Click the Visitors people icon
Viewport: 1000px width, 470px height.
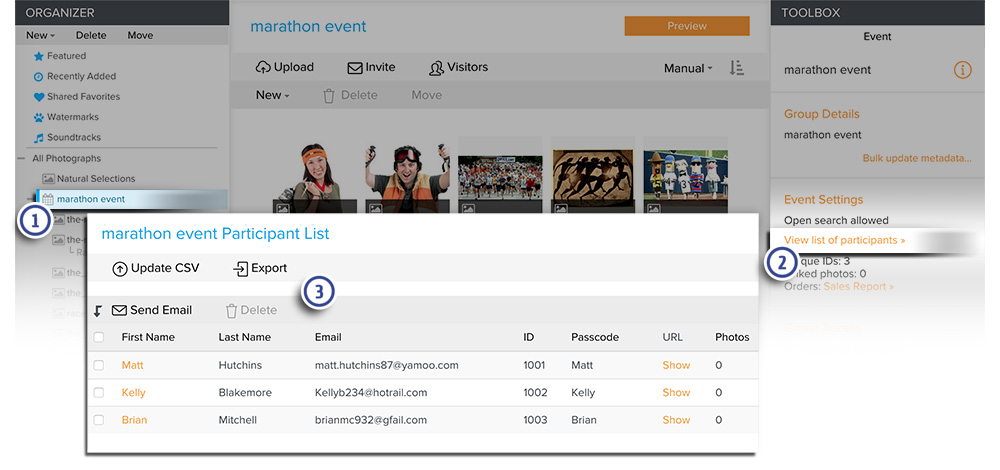pos(436,68)
